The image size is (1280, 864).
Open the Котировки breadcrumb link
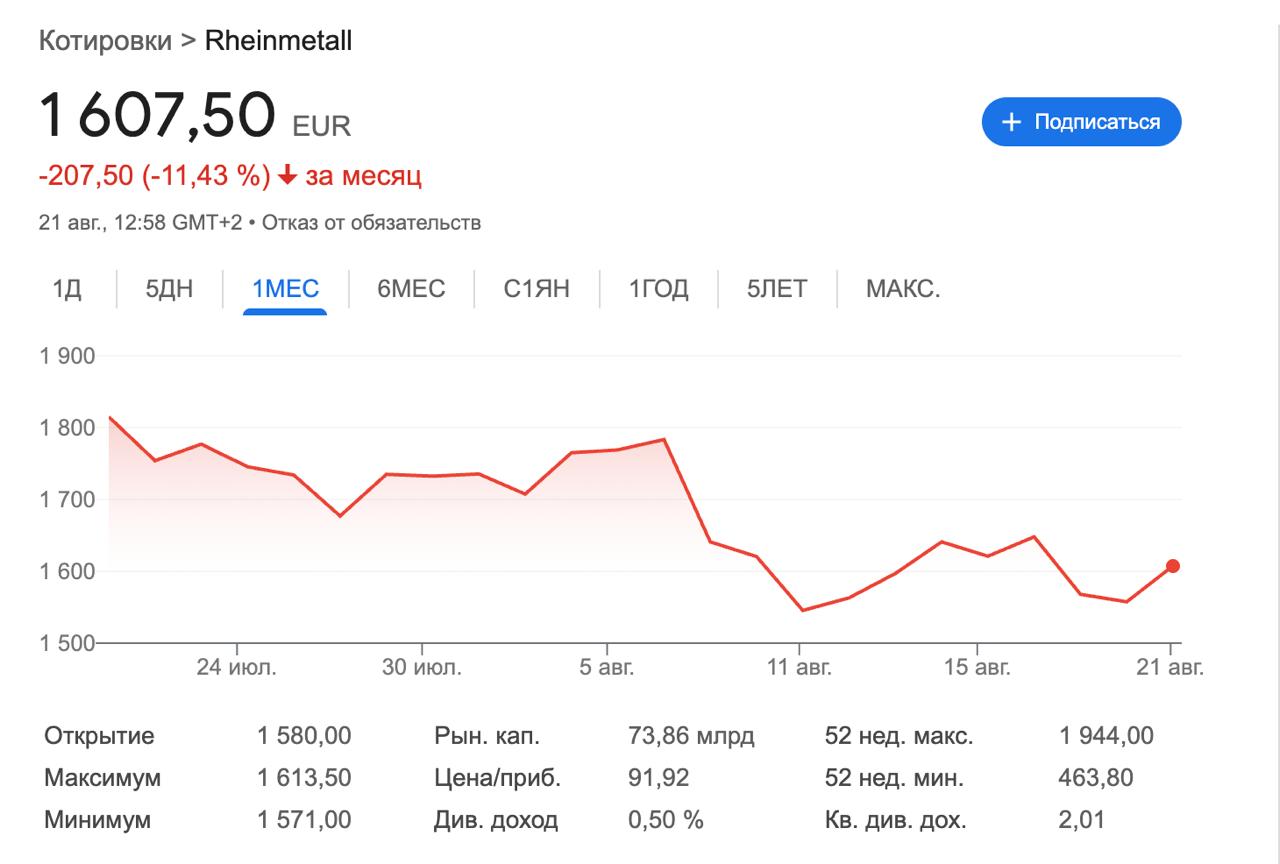104,41
